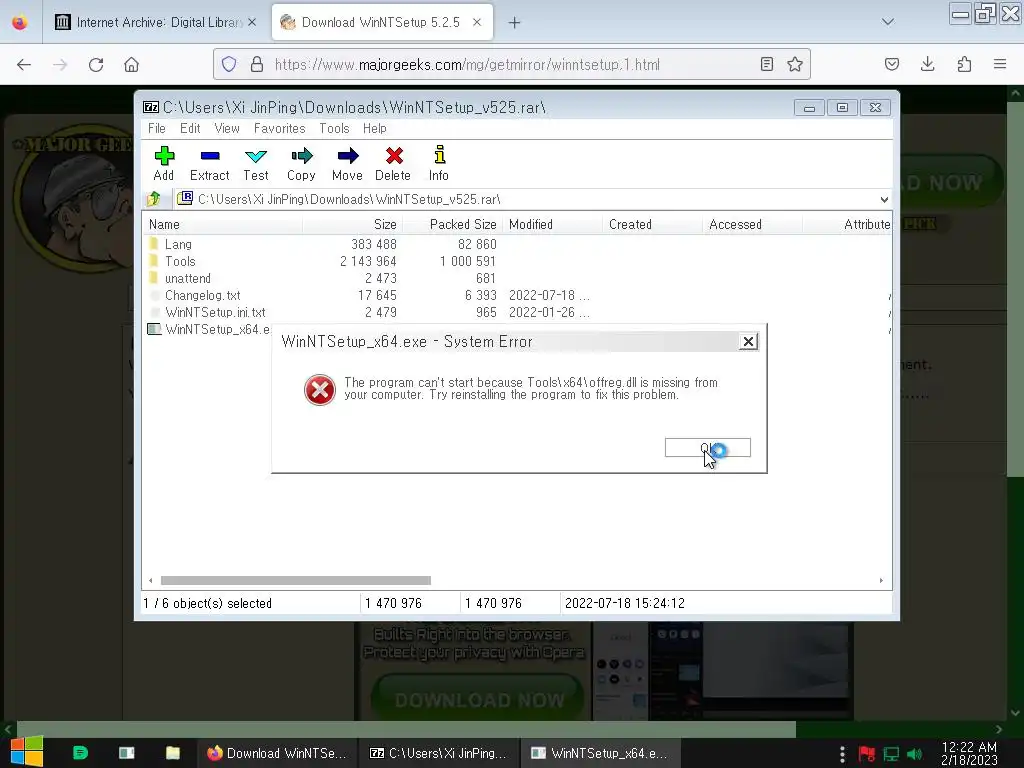This screenshot has height=768, width=1024.
Task: Toggle reader view in Firefox
Action: click(x=767, y=64)
